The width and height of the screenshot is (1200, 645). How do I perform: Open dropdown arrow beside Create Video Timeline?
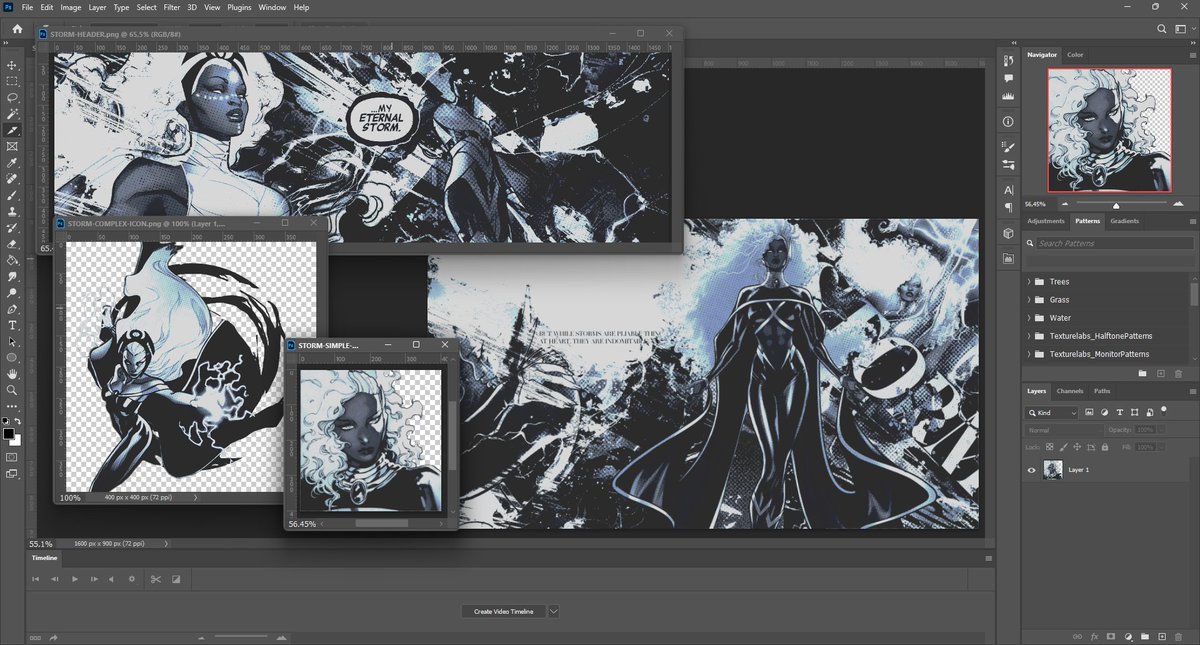553,611
